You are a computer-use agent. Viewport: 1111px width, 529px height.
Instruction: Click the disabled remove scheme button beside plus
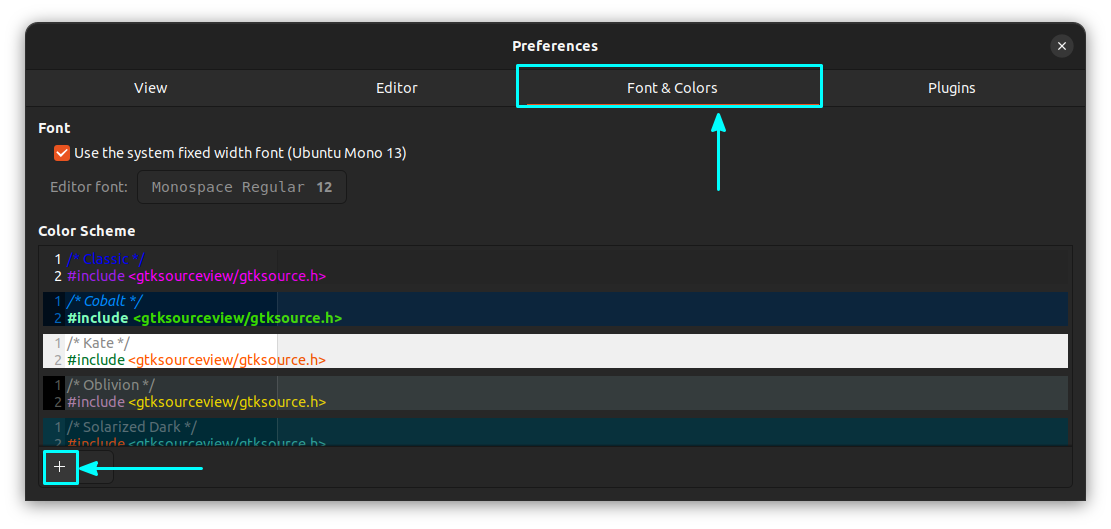pyautogui.click(x=96, y=467)
